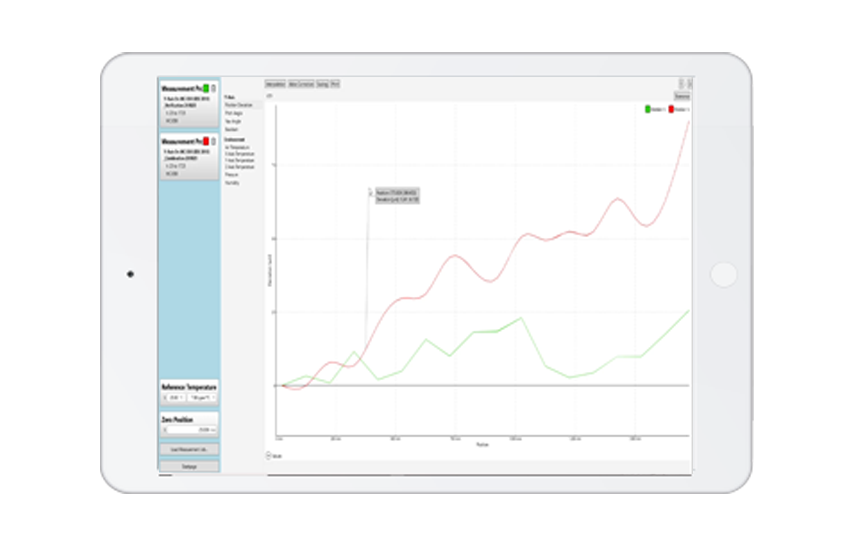The image size is (850, 550).
Task: Click the red color swatch on second measurement
Action: 205,142
